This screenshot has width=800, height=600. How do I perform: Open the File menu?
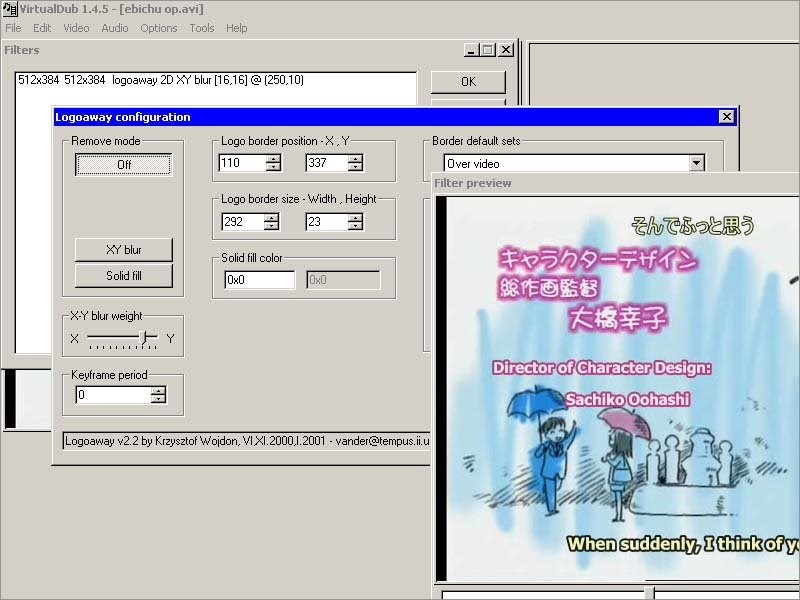(x=13, y=28)
